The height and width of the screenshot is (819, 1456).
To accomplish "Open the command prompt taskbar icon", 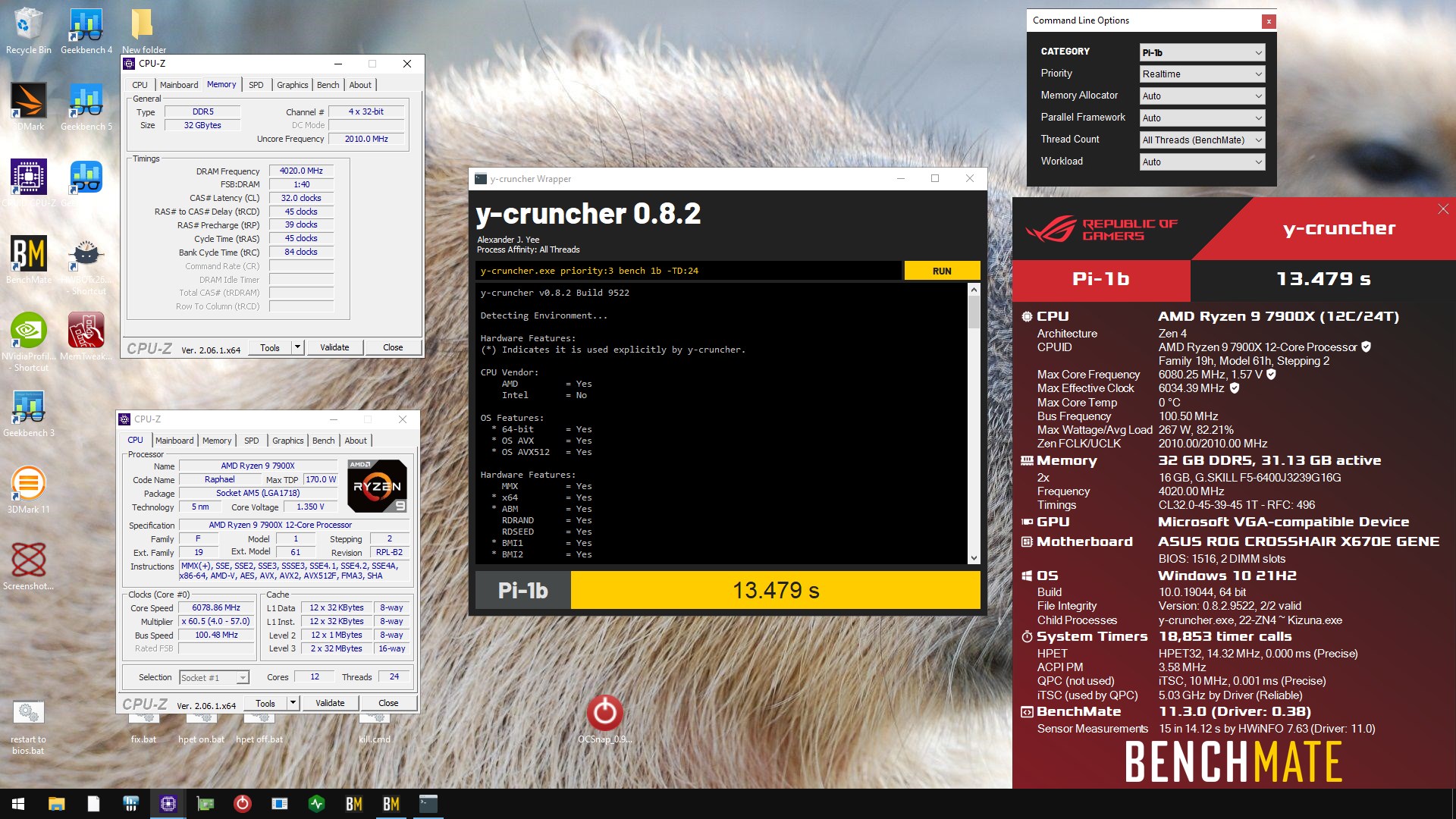I will [428, 804].
